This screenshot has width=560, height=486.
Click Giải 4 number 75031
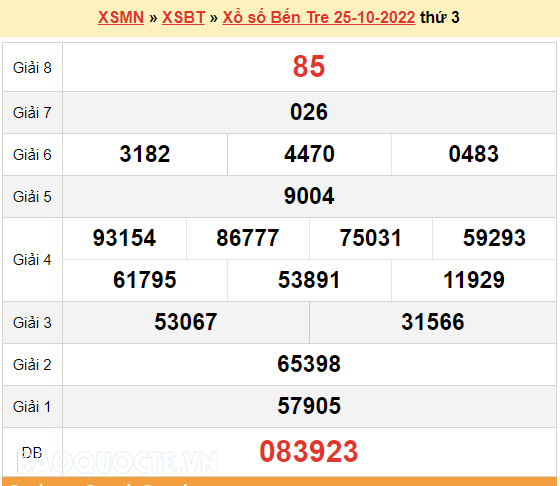tap(371, 238)
